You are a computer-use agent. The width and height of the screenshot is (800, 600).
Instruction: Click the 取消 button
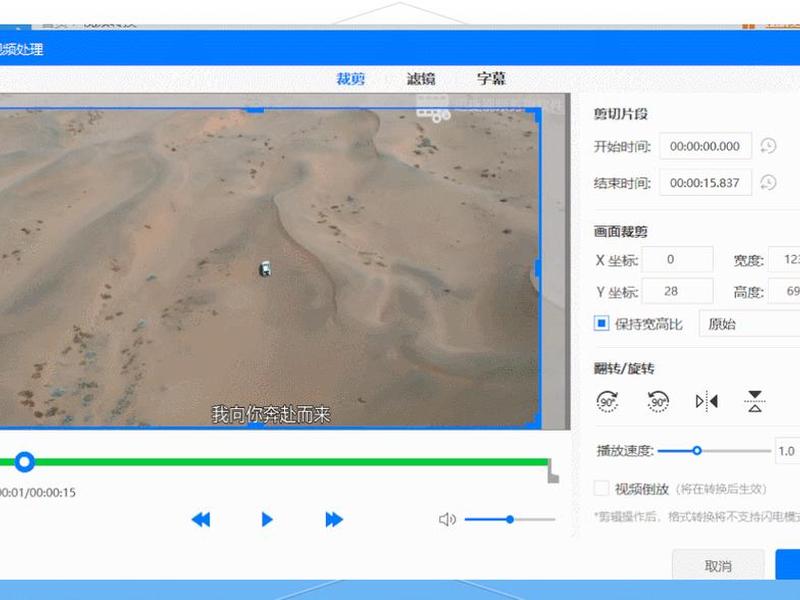pyautogui.click(x=718, y=565)
